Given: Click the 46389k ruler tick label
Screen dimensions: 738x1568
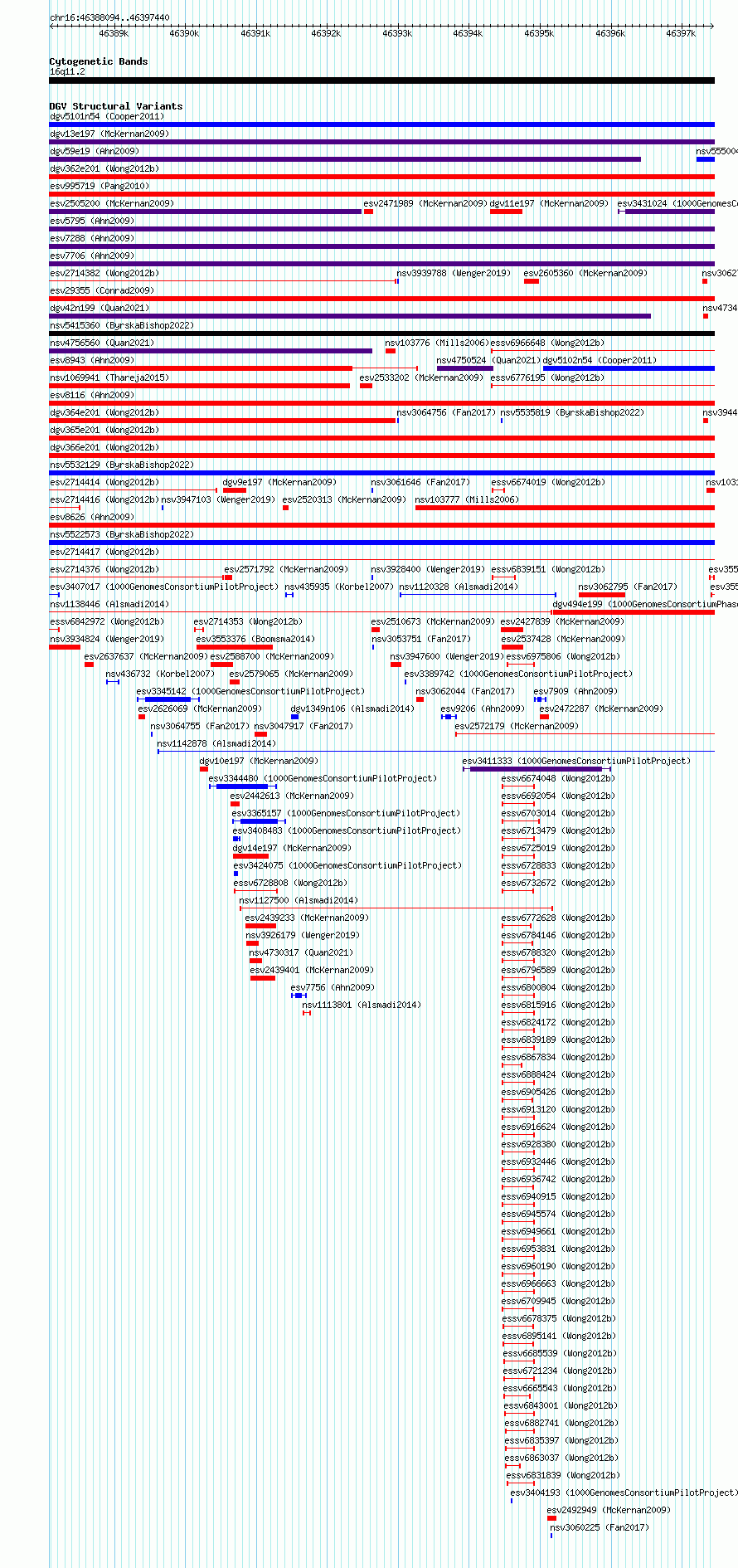Looking at the screenshot, I should pyautogui.click(x=114, y=34).
